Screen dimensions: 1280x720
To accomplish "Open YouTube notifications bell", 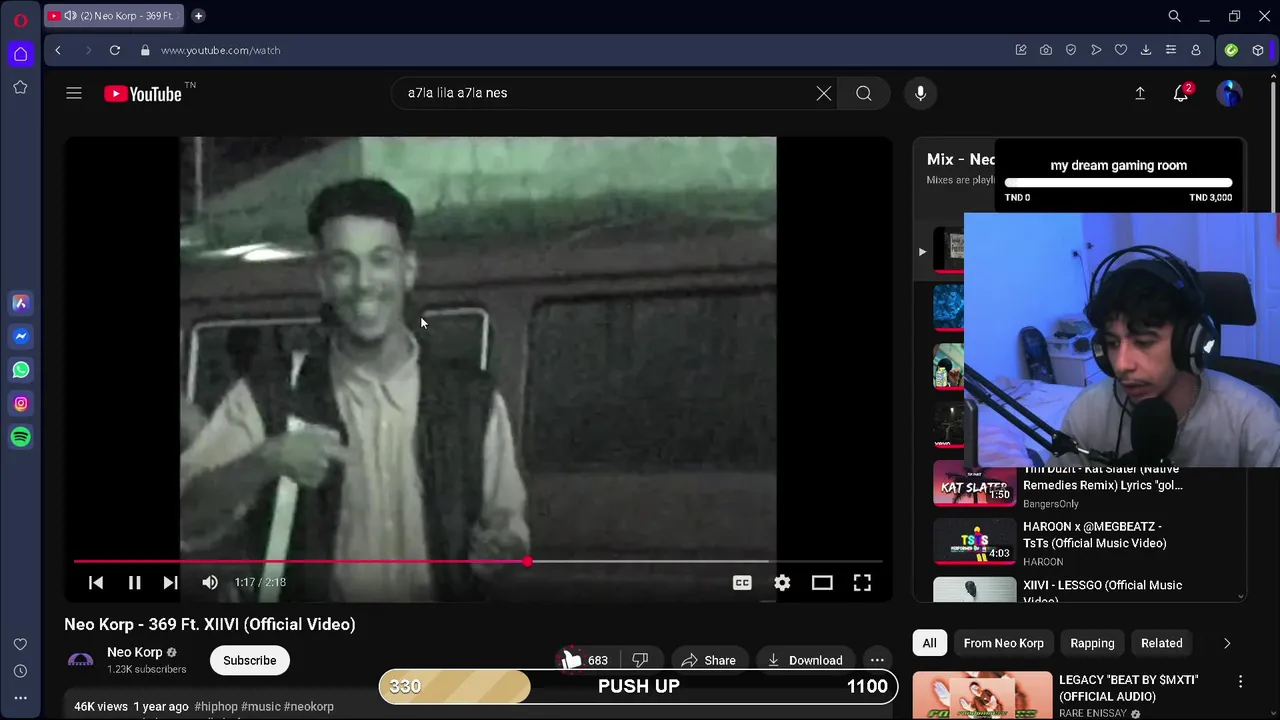I will (x=1181, y=93).
